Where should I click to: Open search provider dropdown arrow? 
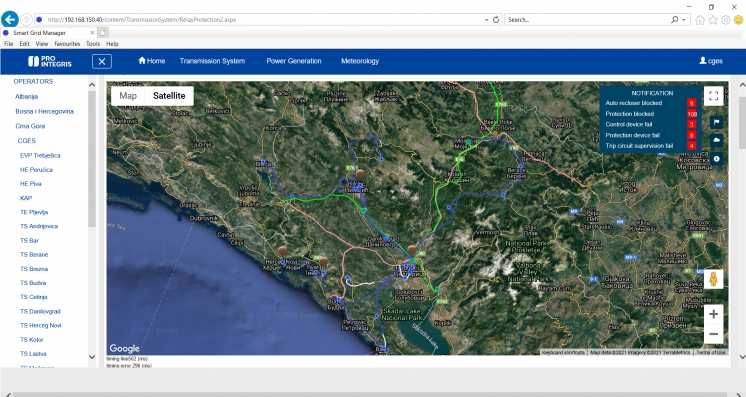point(684,20)
